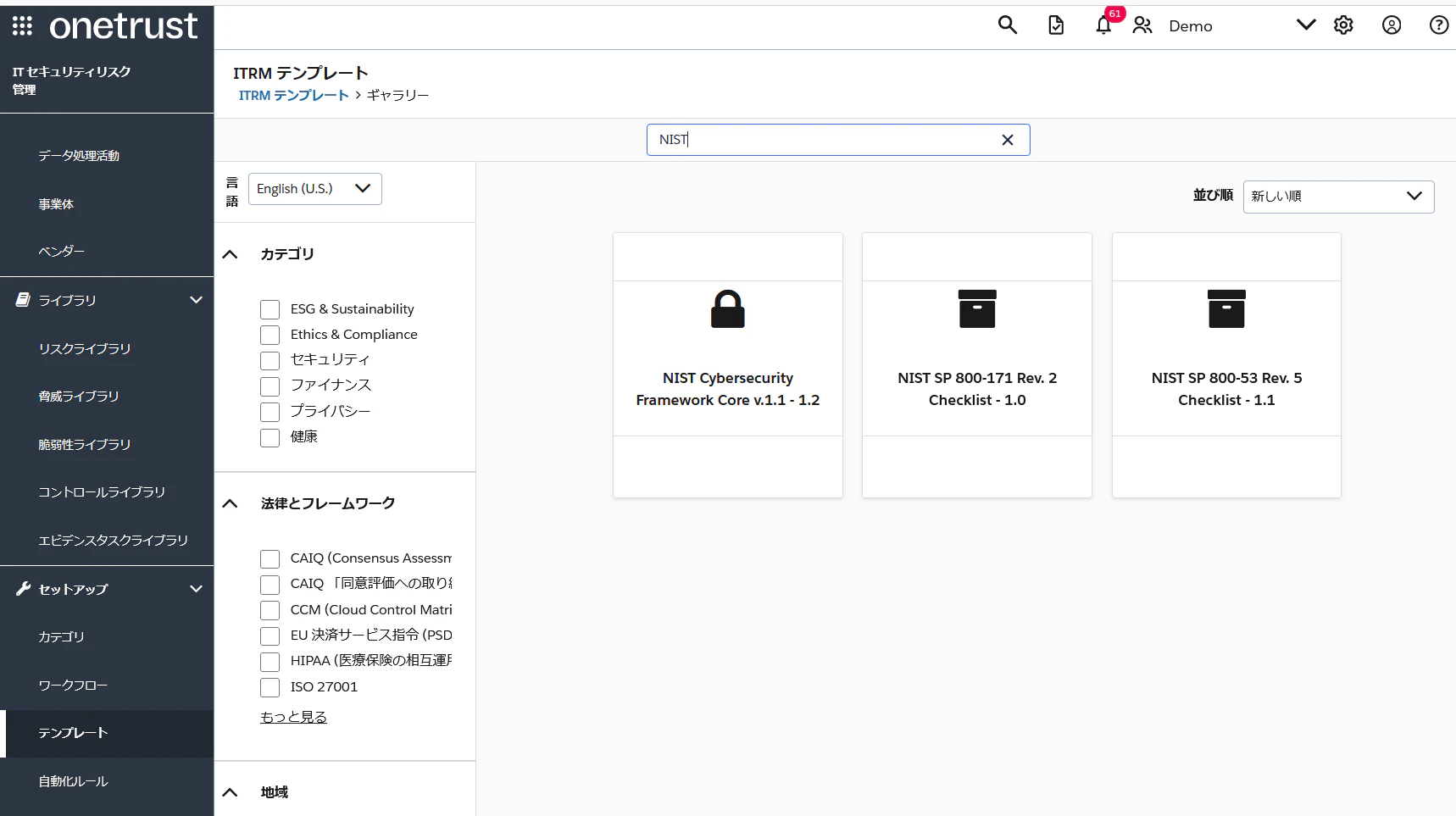The width and height of the screenshot is (1456, 816).
Task: Open NIST SP 800-53 Rev. 5 Checklist title
Action: click(x=1226, y=389)
